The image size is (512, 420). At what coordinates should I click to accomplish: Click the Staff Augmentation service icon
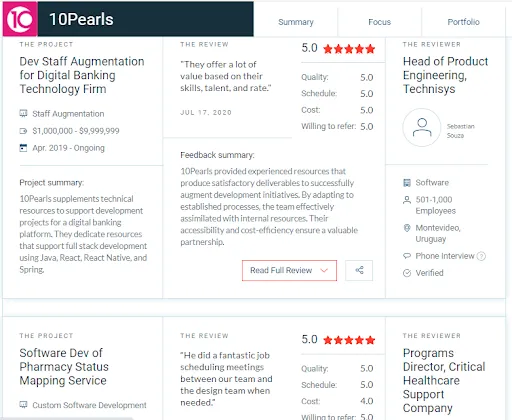tap(23, 114)
